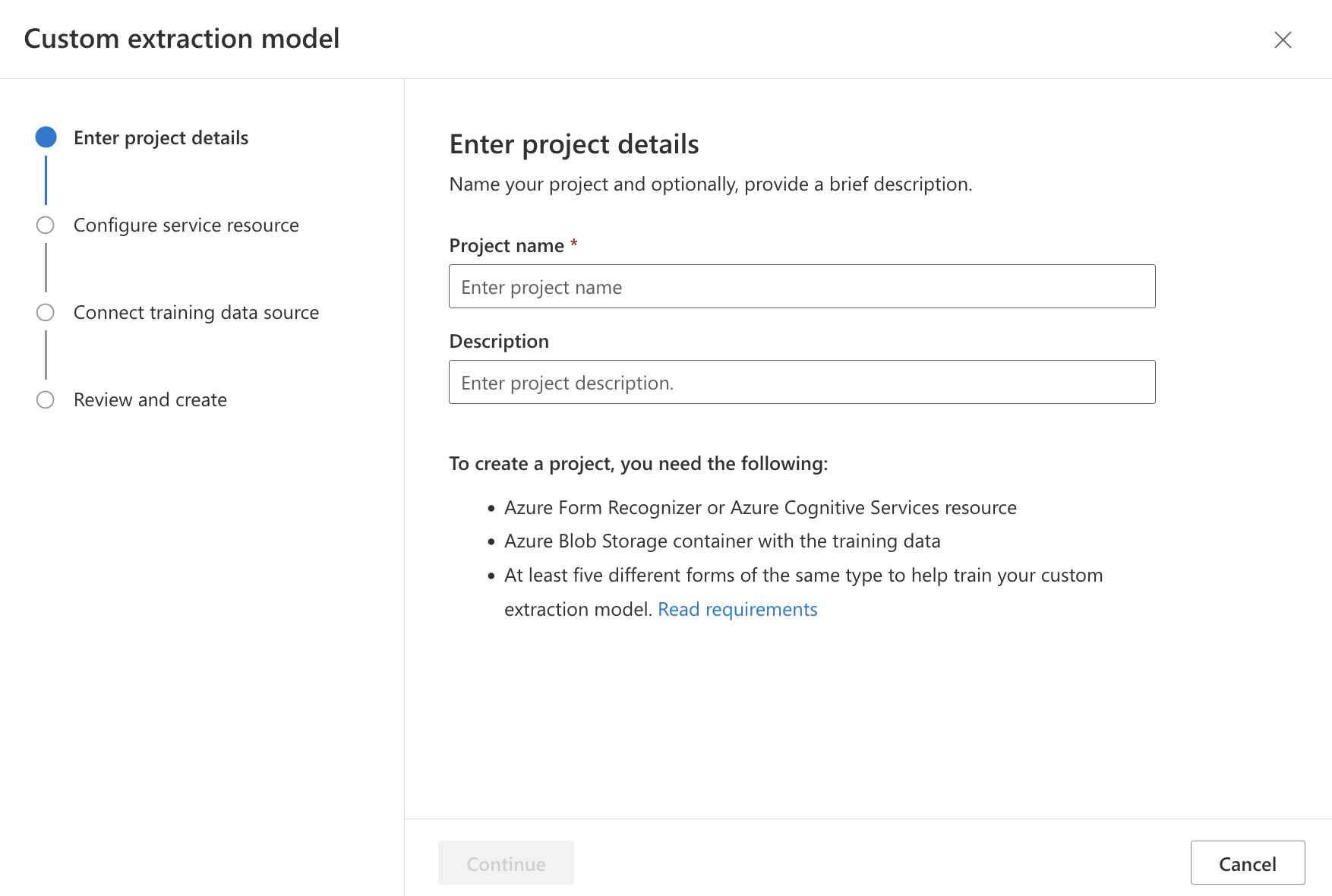
Task: Click the Azure Form Recognizer requirement bullet
Action: pos(760,508)
